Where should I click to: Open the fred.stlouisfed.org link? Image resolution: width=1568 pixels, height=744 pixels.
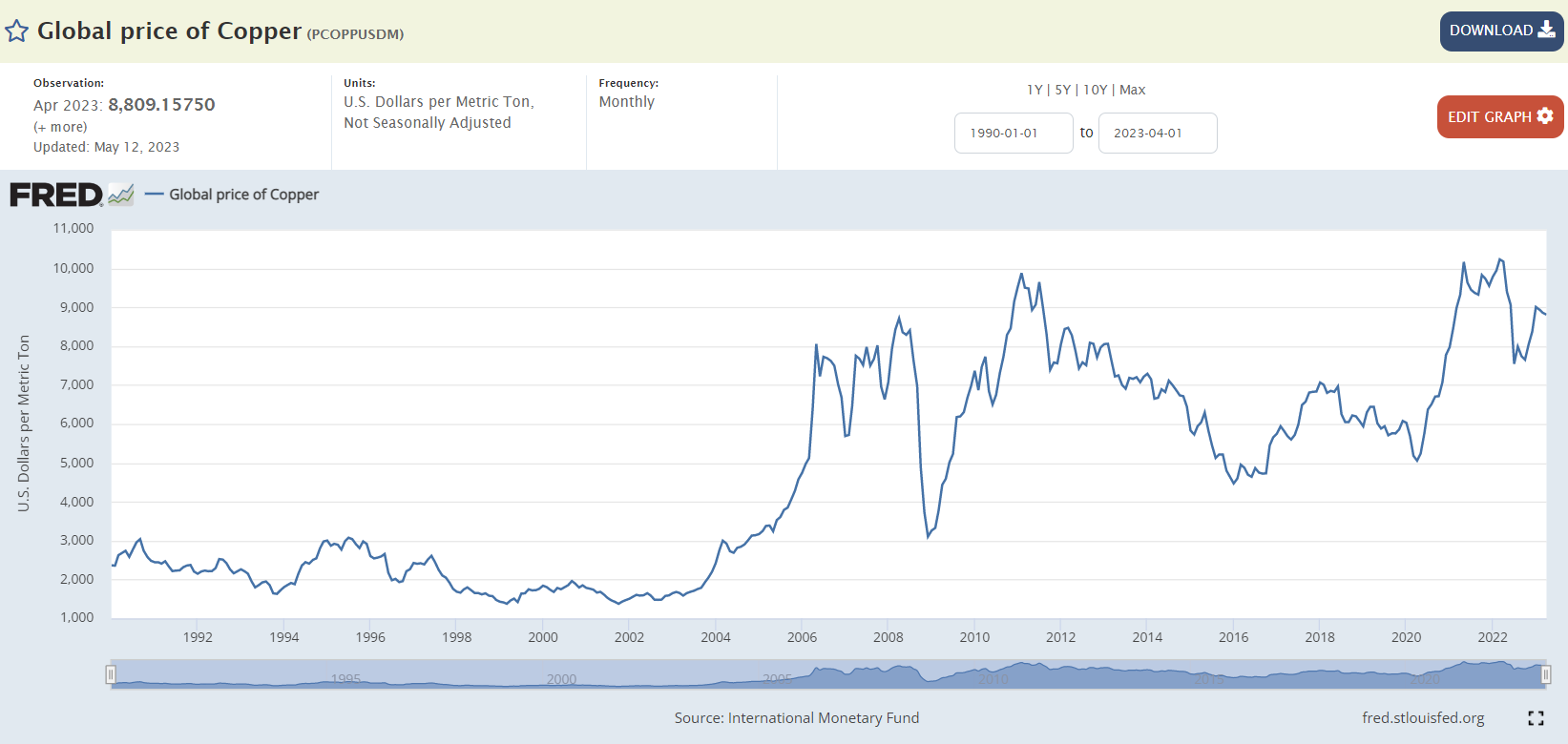coord(1422,718)
